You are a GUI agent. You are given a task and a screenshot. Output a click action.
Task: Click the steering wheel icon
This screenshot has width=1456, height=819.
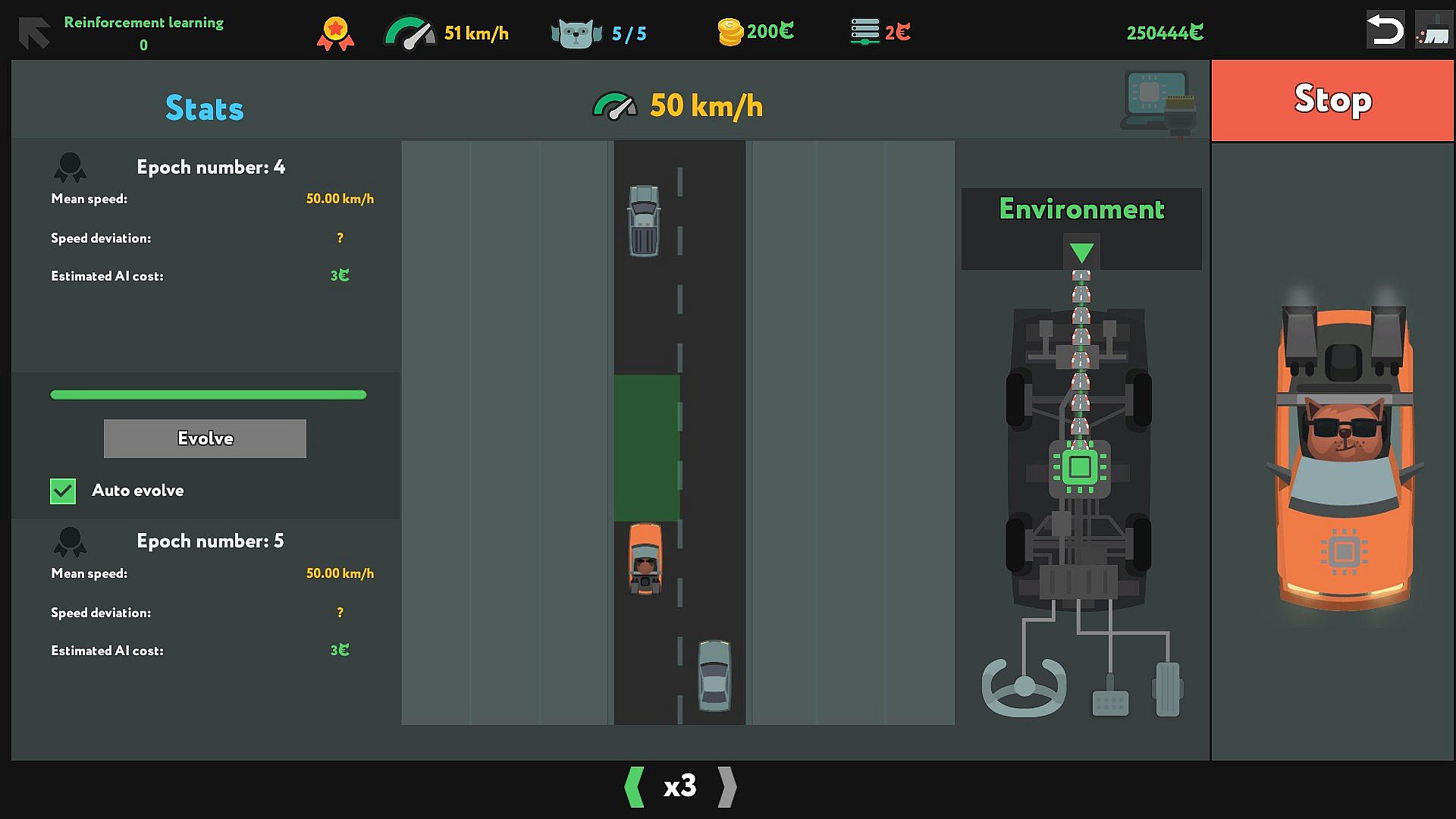(1024, 686)
